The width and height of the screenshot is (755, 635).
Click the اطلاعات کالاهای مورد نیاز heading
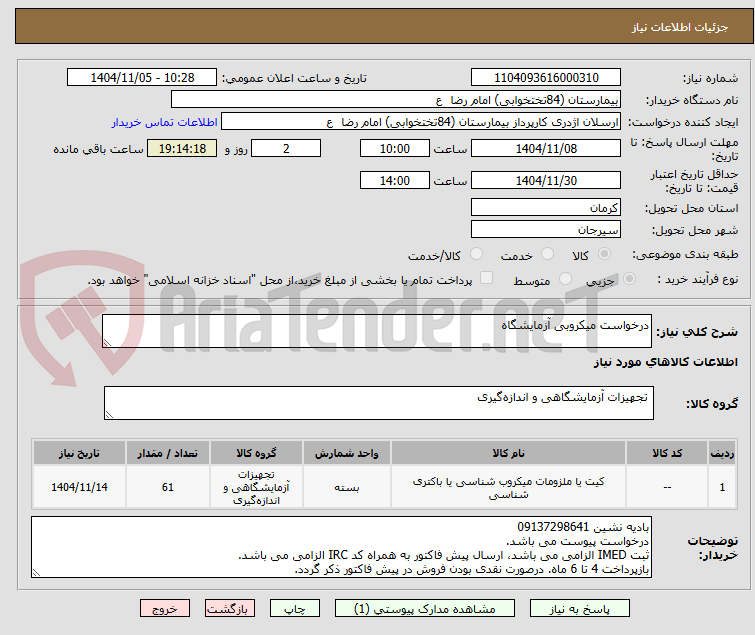point(665,362)
